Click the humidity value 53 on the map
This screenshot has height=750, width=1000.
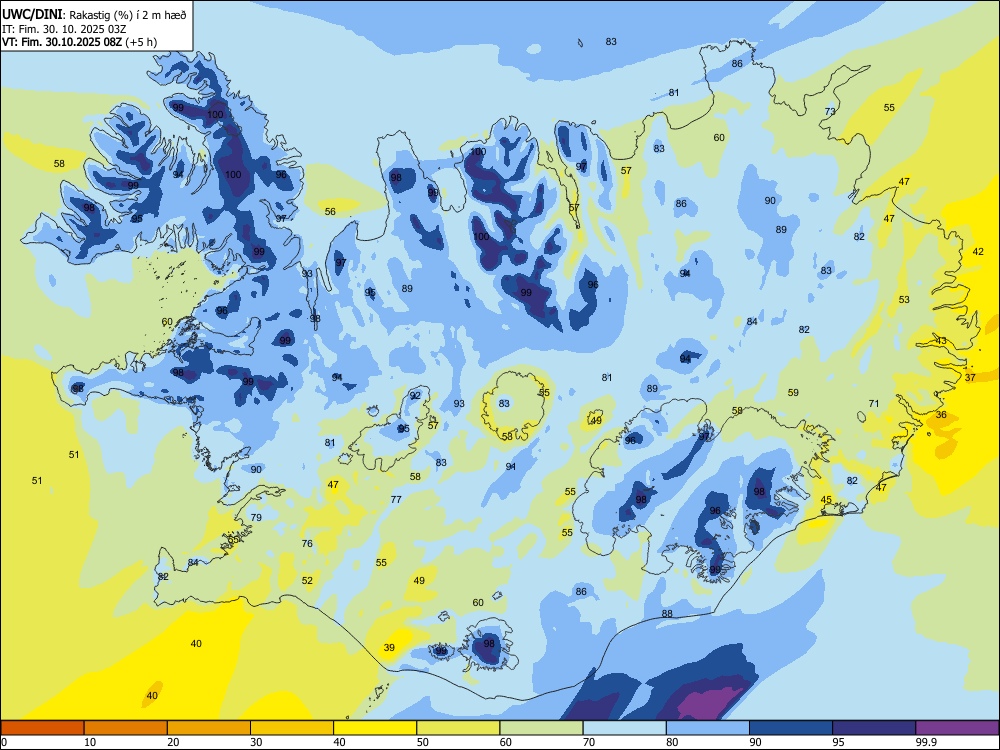[904, 300]
